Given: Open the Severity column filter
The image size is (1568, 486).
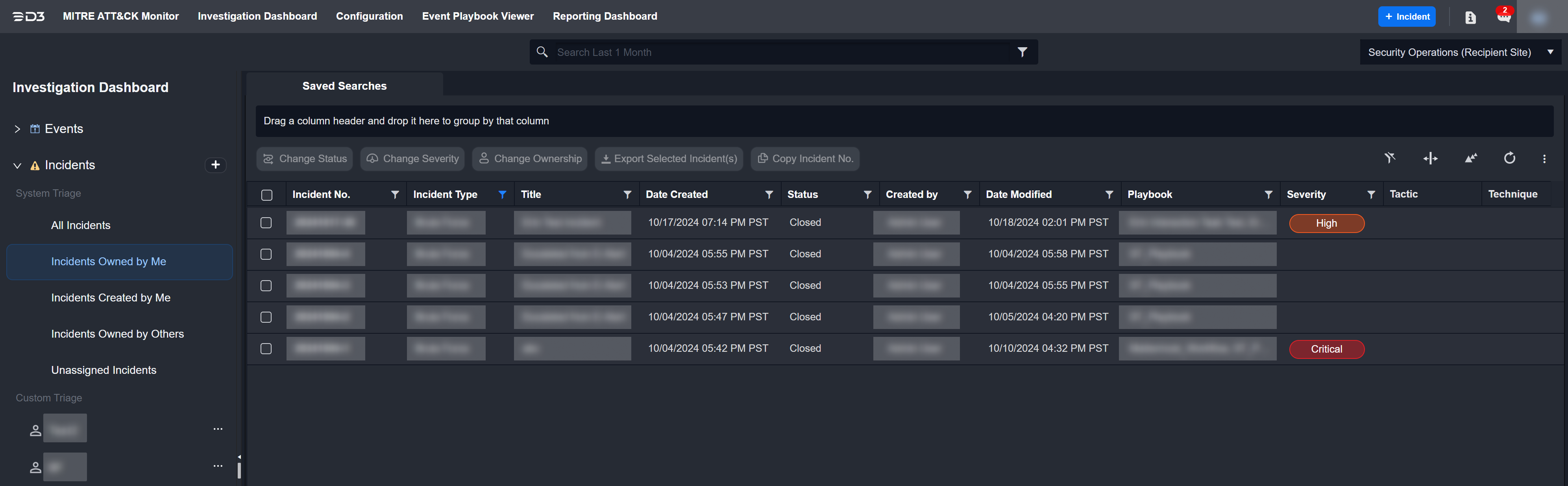Looking at the screenshot, I should [x=1371, y=195].
